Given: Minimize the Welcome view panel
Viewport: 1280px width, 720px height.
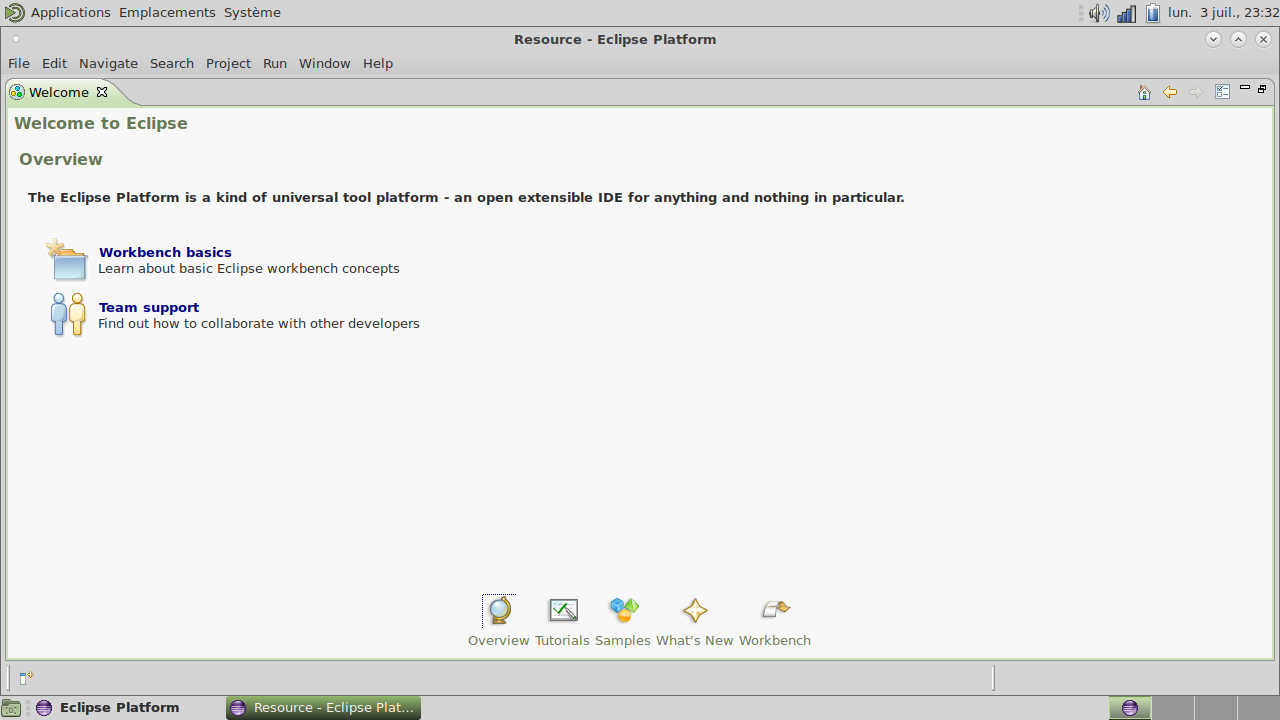Looking at the screenshot, I should coord(1245,88).
